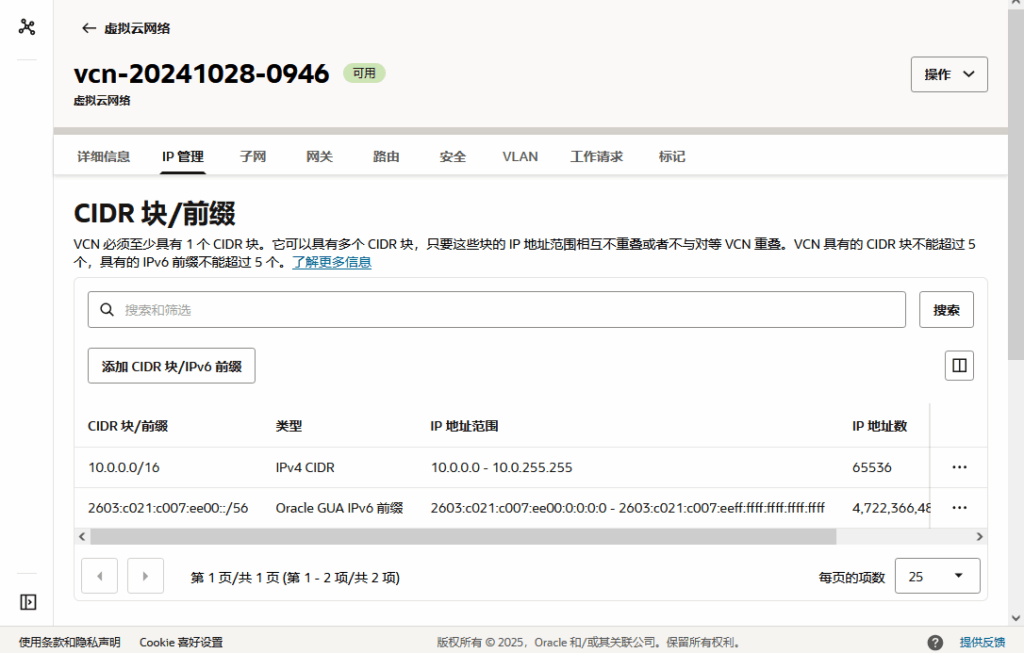Click the back arrow to 虚拟云网络
Image resolution: width=1024 pixels, height=653 pixels.
point(89,28)
